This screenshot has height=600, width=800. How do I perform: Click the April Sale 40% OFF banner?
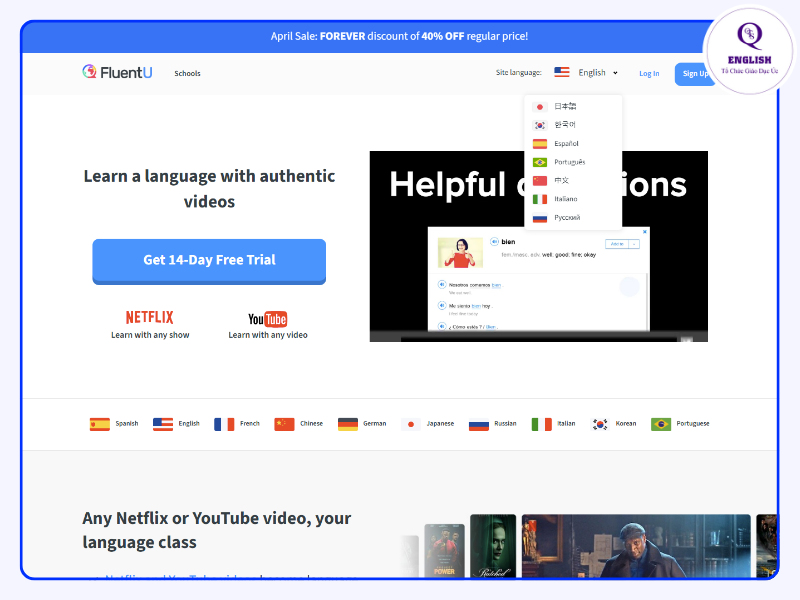399,36
